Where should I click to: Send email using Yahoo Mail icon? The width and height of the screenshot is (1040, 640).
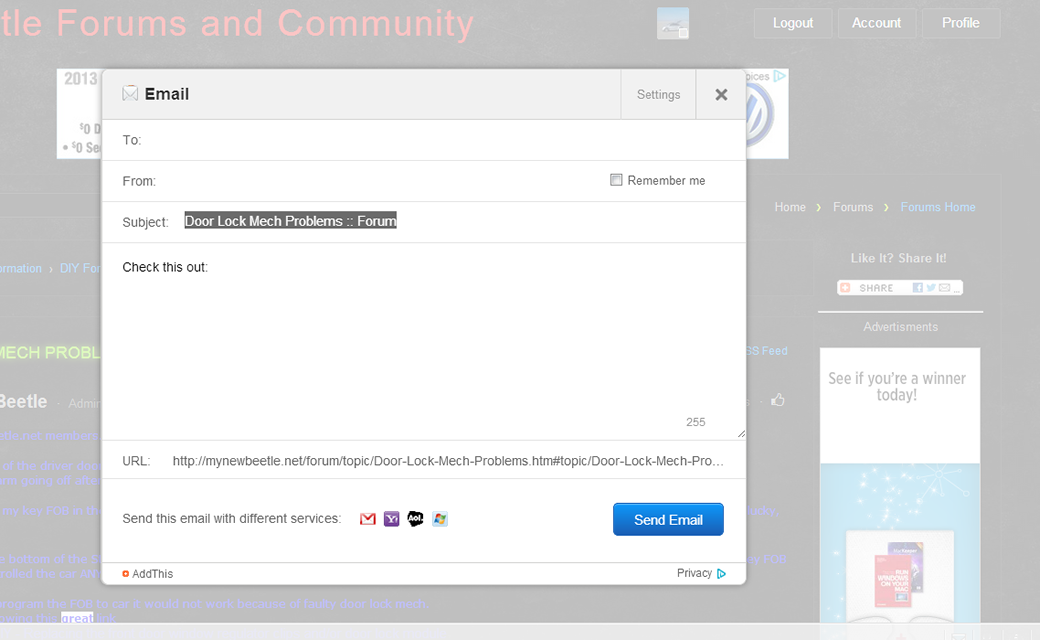(391, 519)
